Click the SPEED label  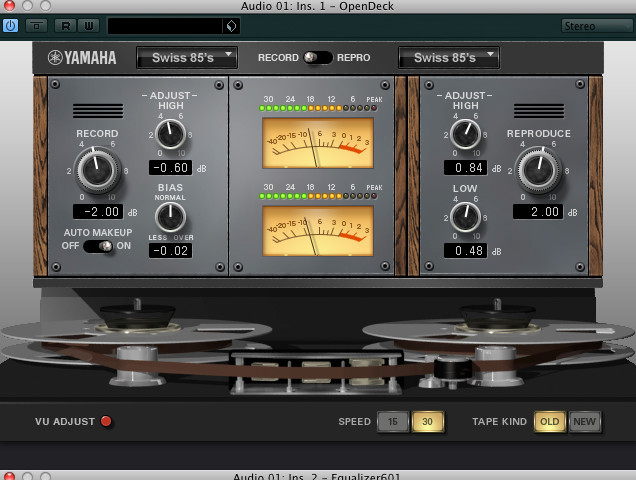tap(355, 422)
